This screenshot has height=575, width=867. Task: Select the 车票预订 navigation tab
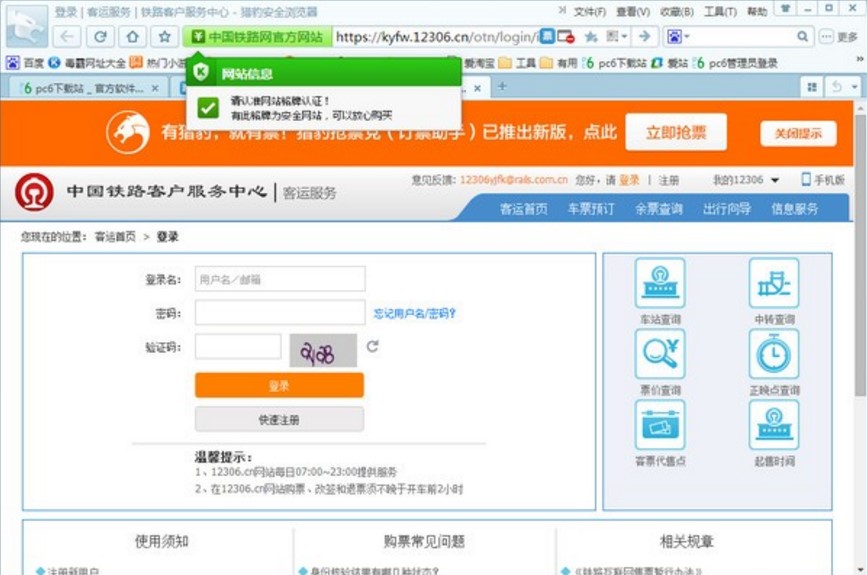[591, 208]
